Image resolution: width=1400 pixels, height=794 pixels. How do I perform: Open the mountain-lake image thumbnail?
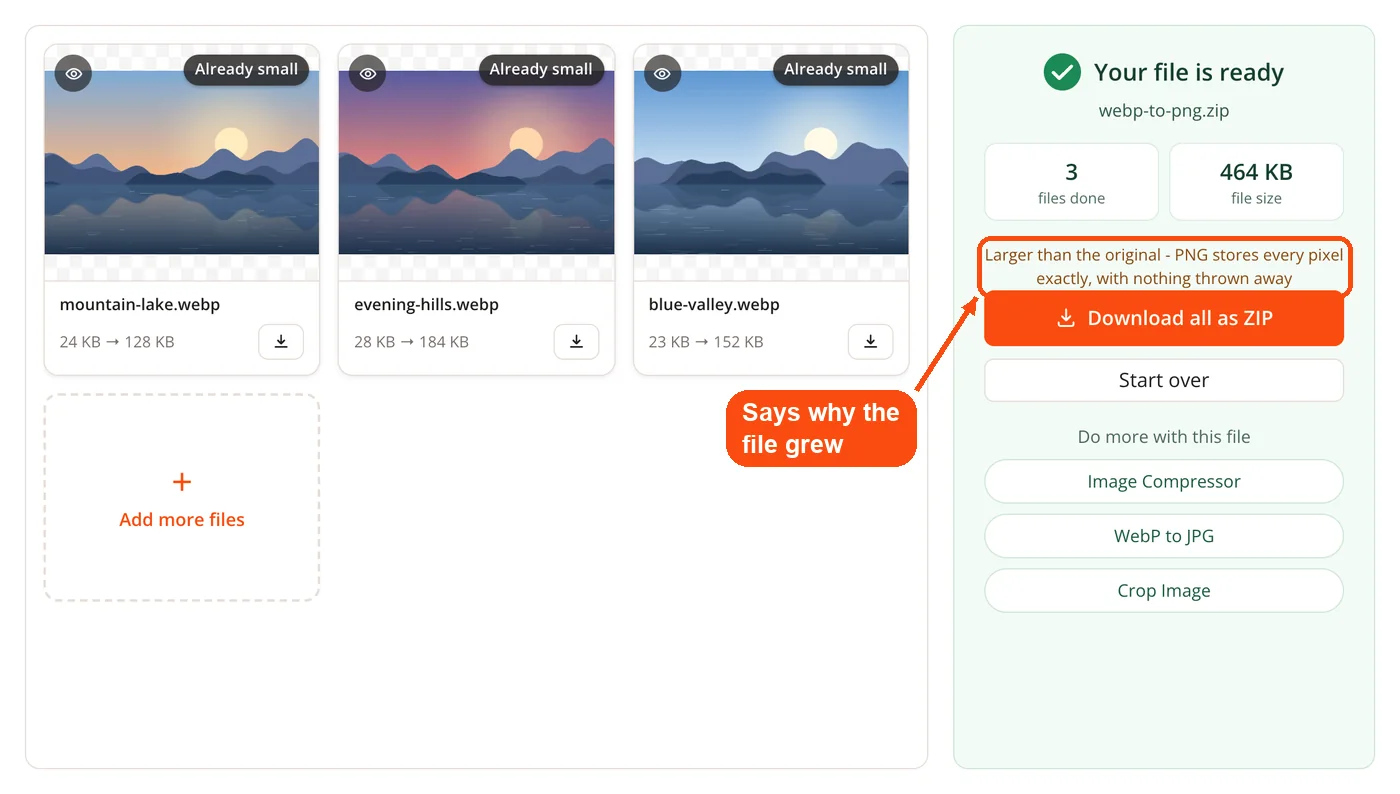click(182, 163)
